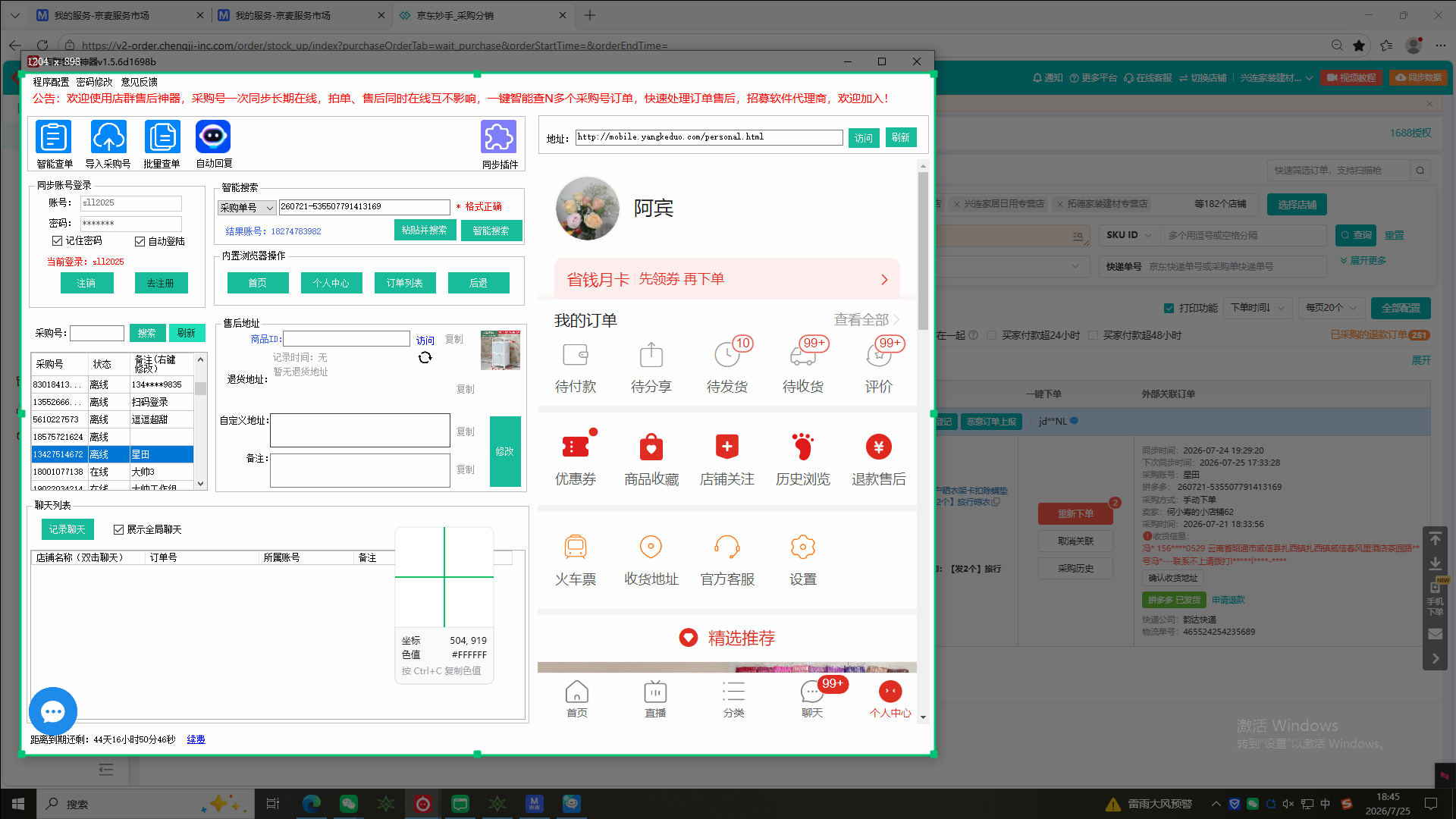Open 分类 in bottom navigation
Screen dimensions: 1456x819
(733, 698)
